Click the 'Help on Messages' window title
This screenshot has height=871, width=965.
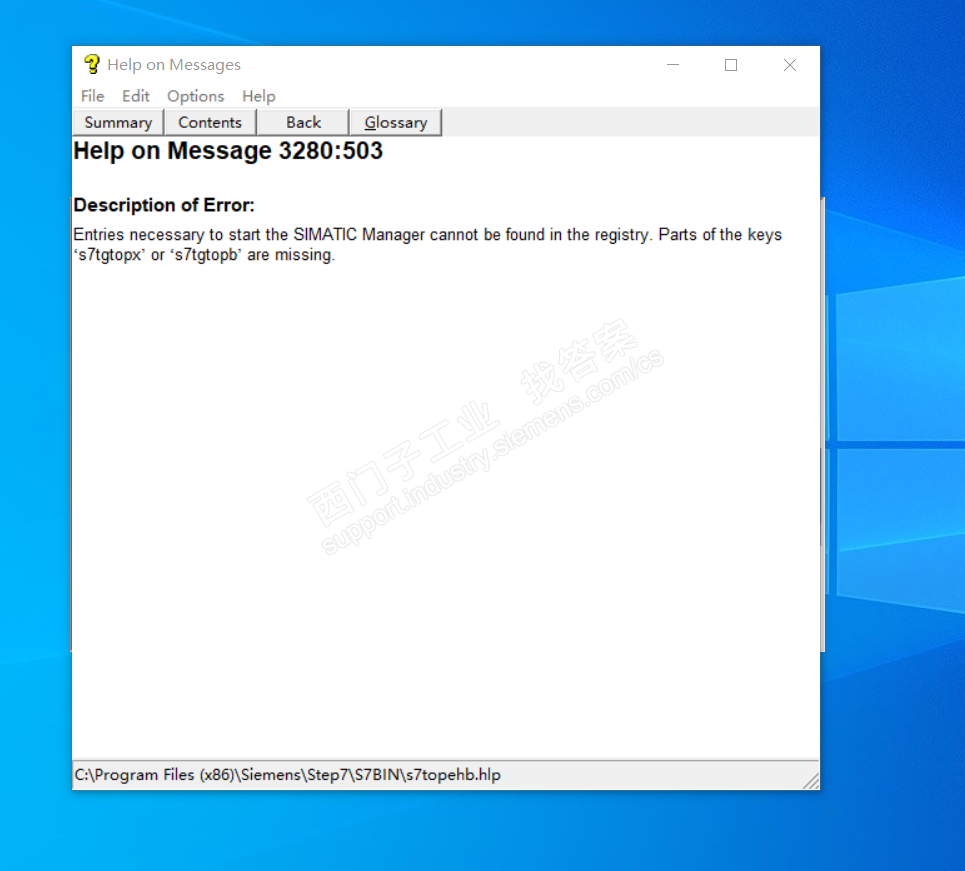point(174,65)
